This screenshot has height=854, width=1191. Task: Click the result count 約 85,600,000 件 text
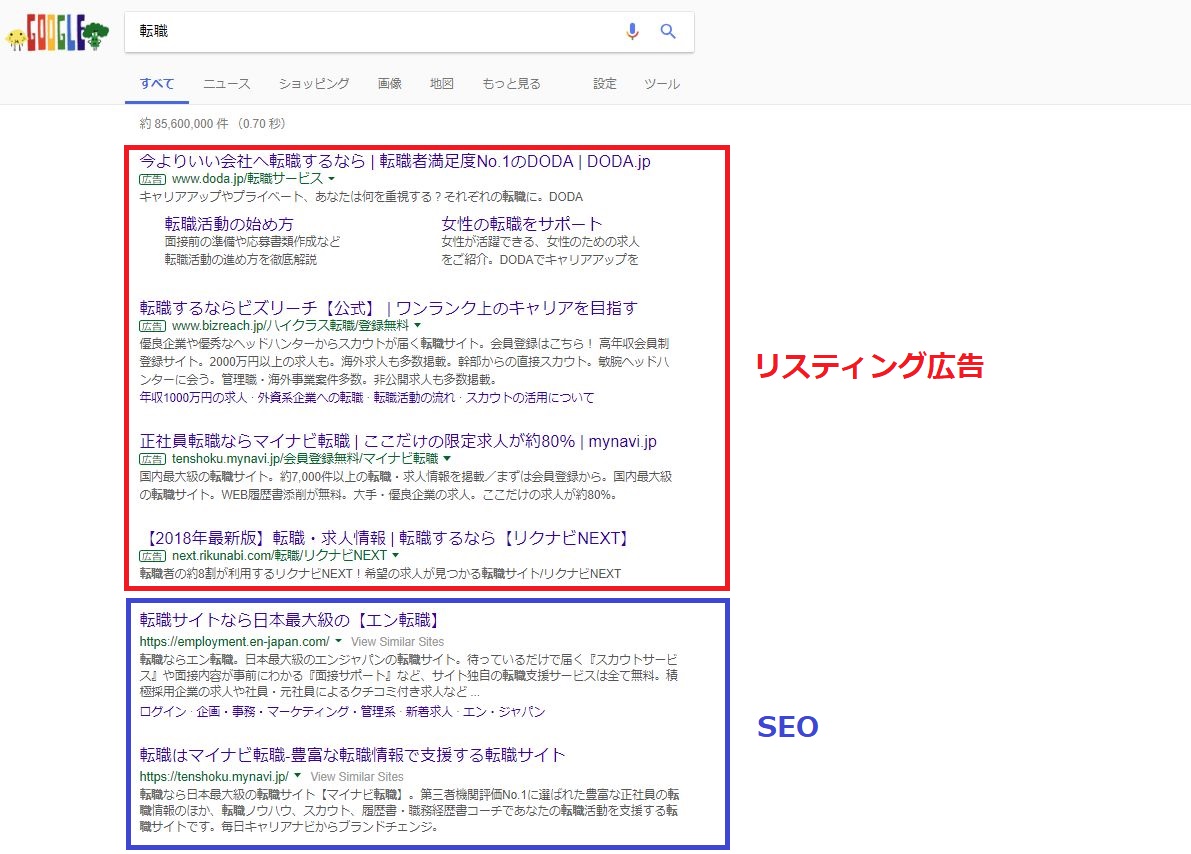[x=184, y=123]
